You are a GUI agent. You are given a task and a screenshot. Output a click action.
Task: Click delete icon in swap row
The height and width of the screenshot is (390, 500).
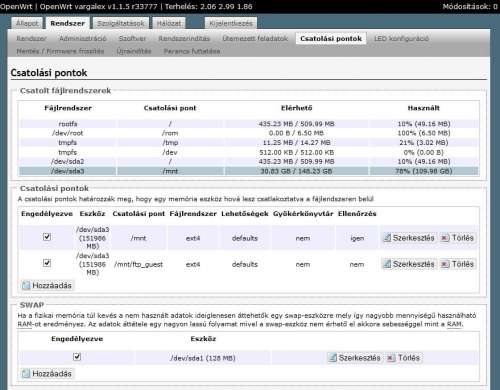[391, 358]
